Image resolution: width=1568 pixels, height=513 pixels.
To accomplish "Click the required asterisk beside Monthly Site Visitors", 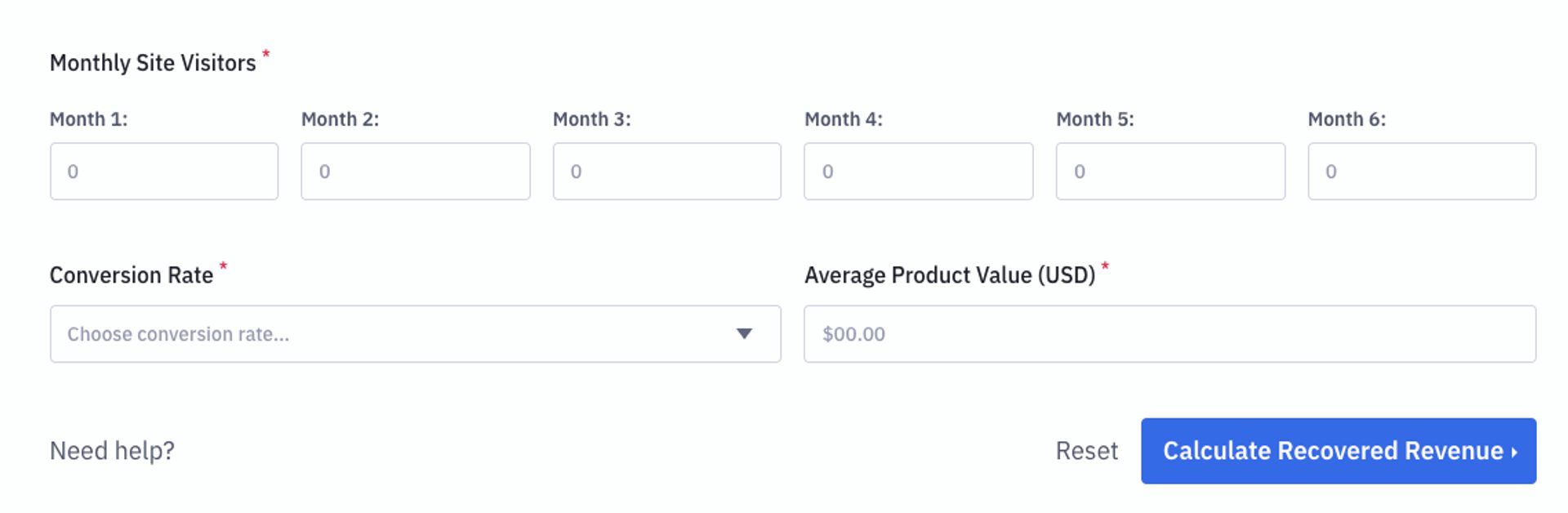I will (265, 54).
